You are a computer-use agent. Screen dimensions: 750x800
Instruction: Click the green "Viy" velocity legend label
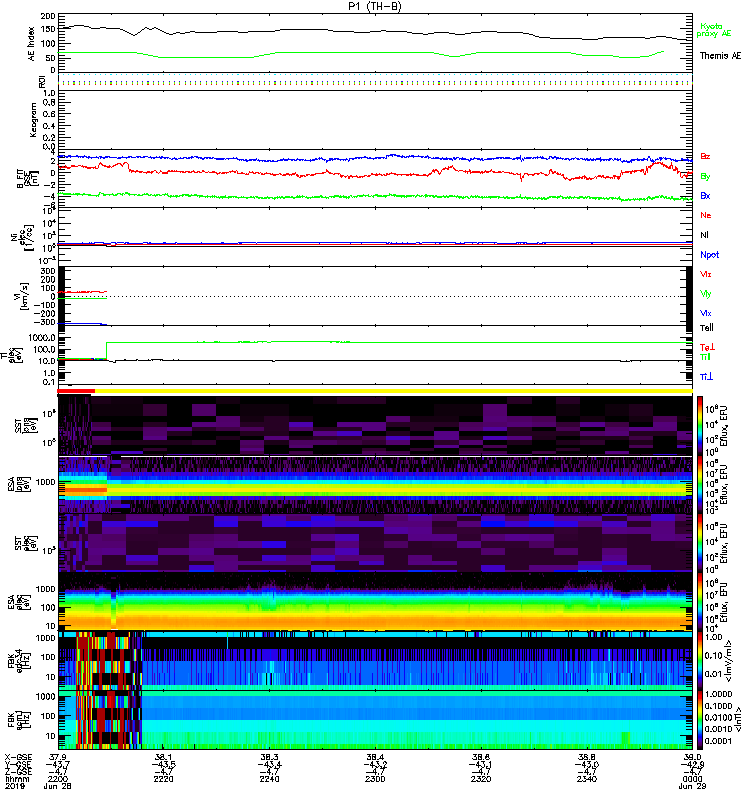705,294
